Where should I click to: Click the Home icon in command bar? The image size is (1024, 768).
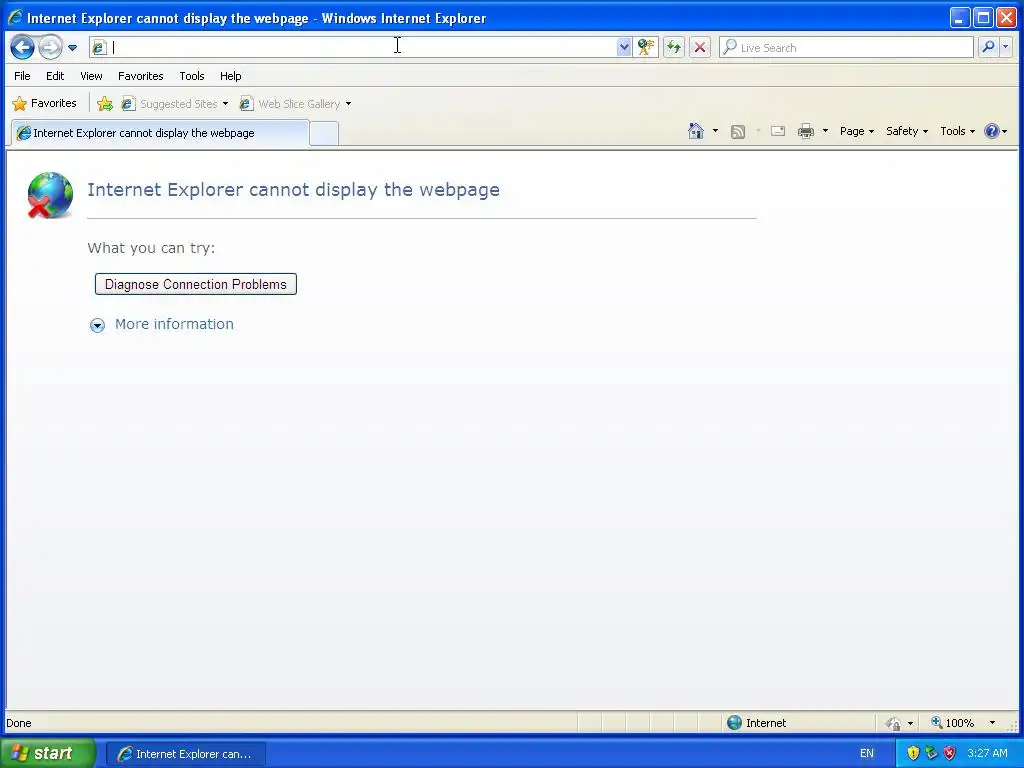pos(696,131)
